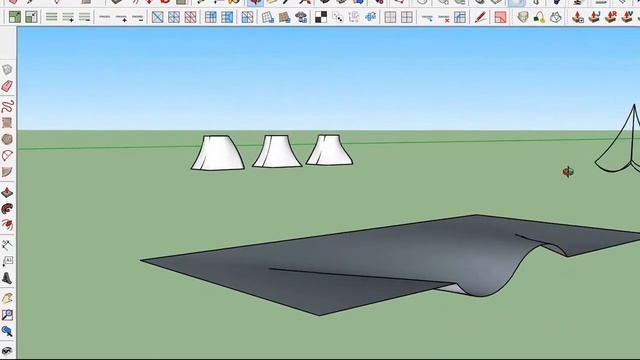Click the second gray four-pane grid icon

point(407,17)
